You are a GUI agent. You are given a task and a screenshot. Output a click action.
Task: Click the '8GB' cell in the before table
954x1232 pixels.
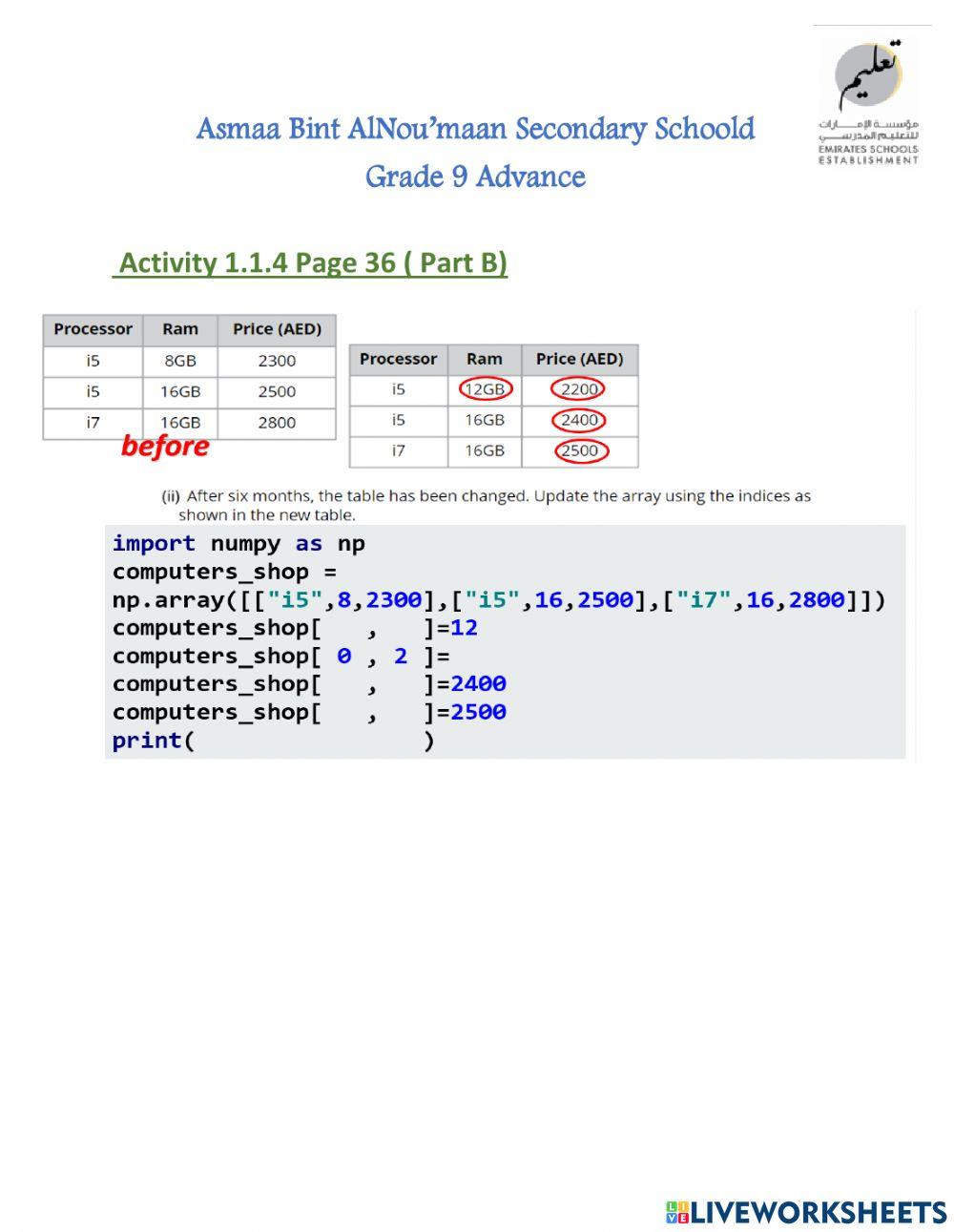click(x=180, y=361)
